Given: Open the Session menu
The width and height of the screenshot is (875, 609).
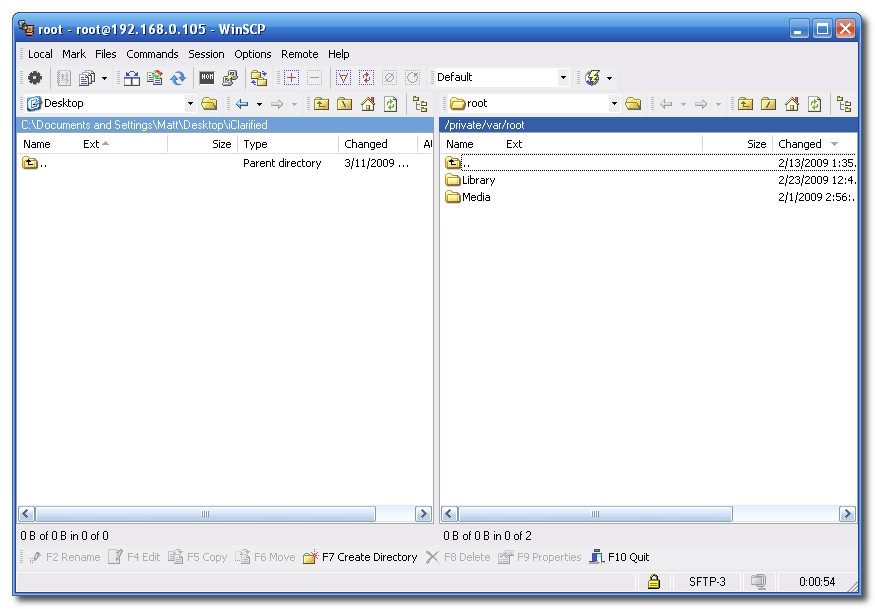Looking at the screenshot, I should pos(206,54).
